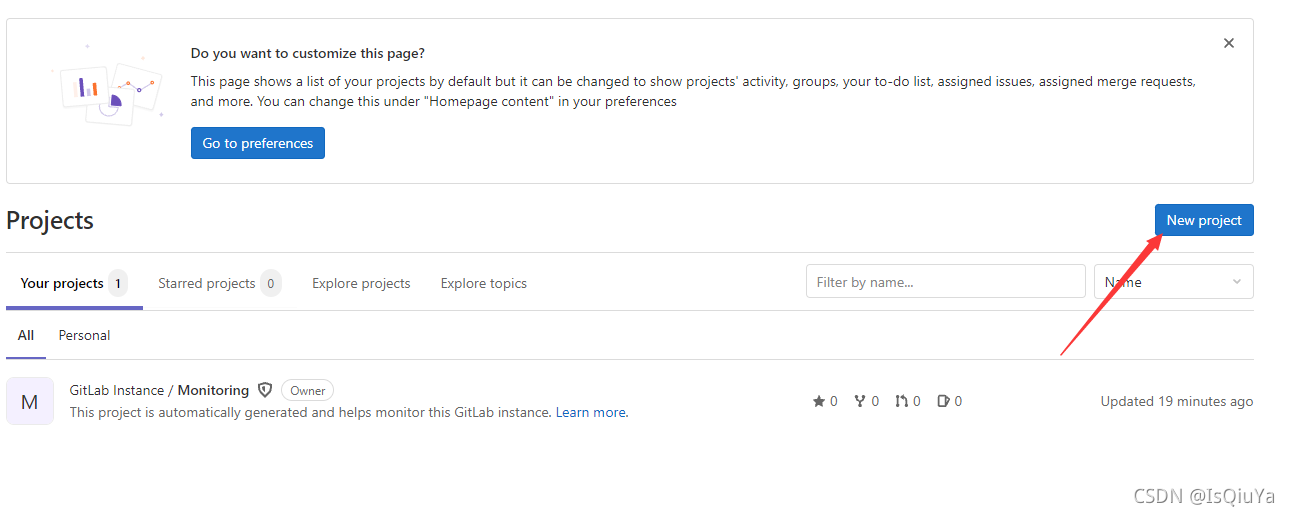Click the Starred projects count badge 0
This screenshot has height=517, width=1290.
coord(270,283)
